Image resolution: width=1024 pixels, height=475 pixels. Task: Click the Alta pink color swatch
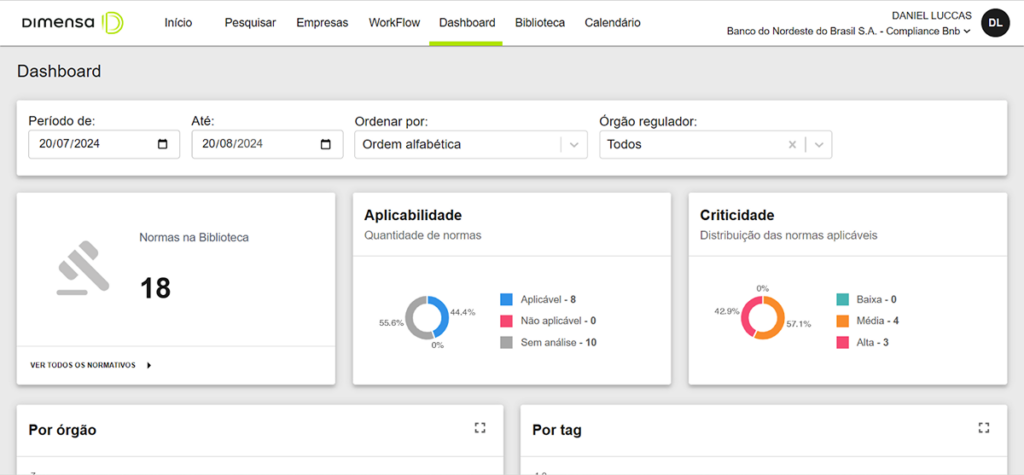point(842,342)
